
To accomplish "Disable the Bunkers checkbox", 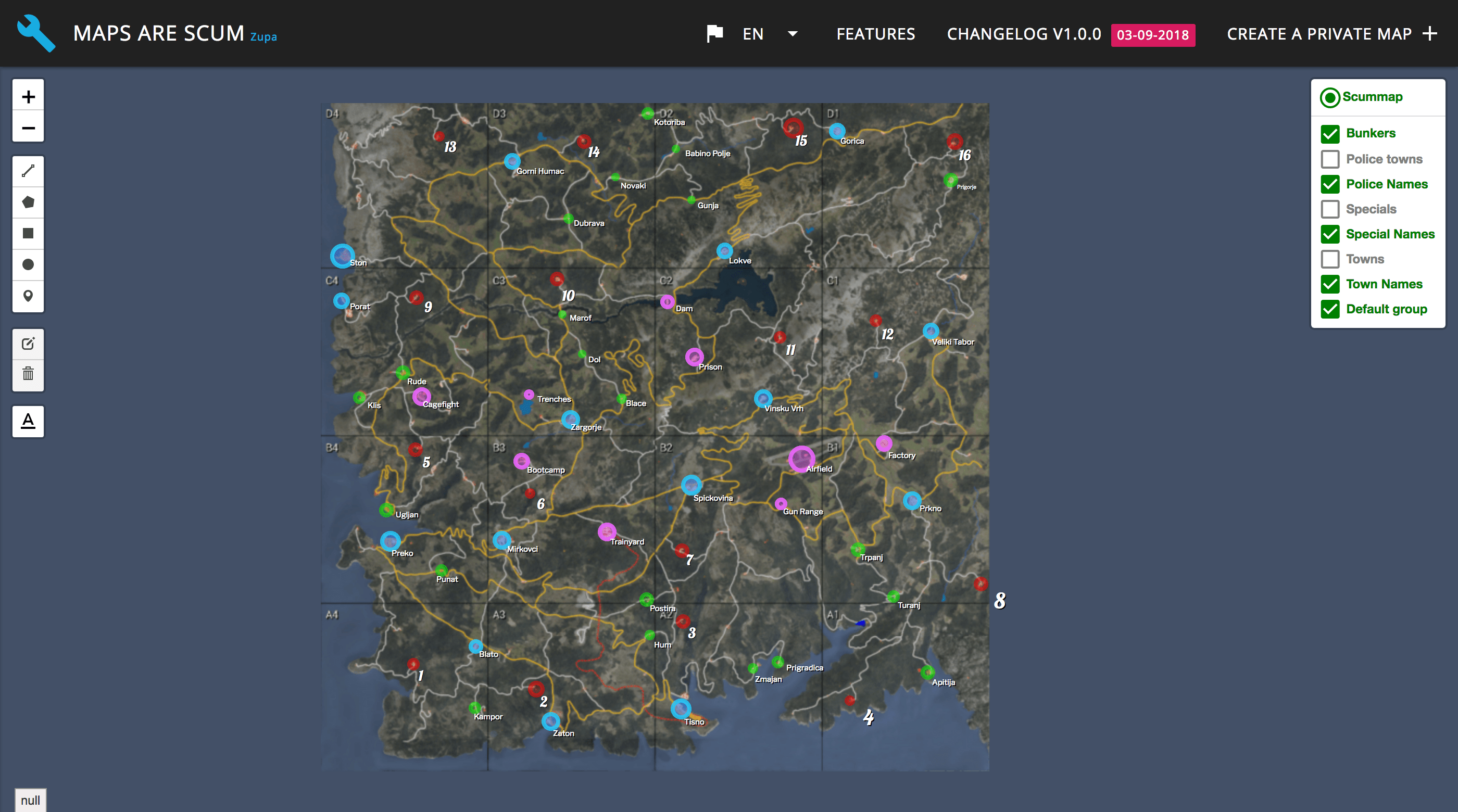I will click(1330, 134).
